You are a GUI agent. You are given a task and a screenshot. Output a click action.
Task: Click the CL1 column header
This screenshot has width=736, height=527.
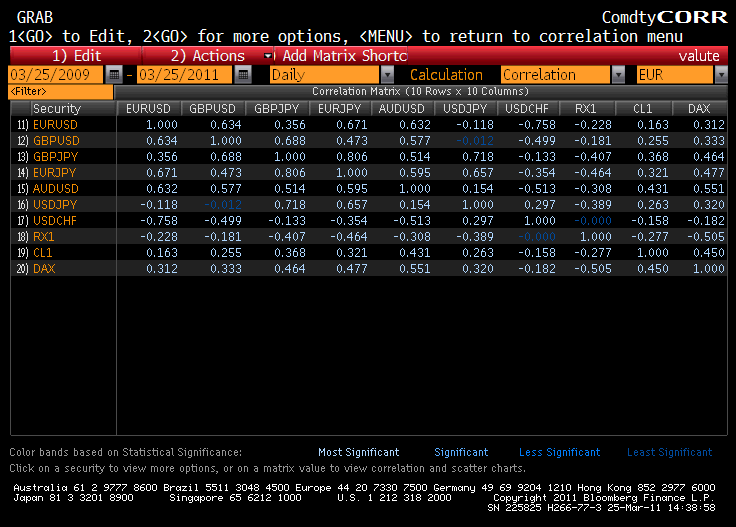[x=643, y=108]
